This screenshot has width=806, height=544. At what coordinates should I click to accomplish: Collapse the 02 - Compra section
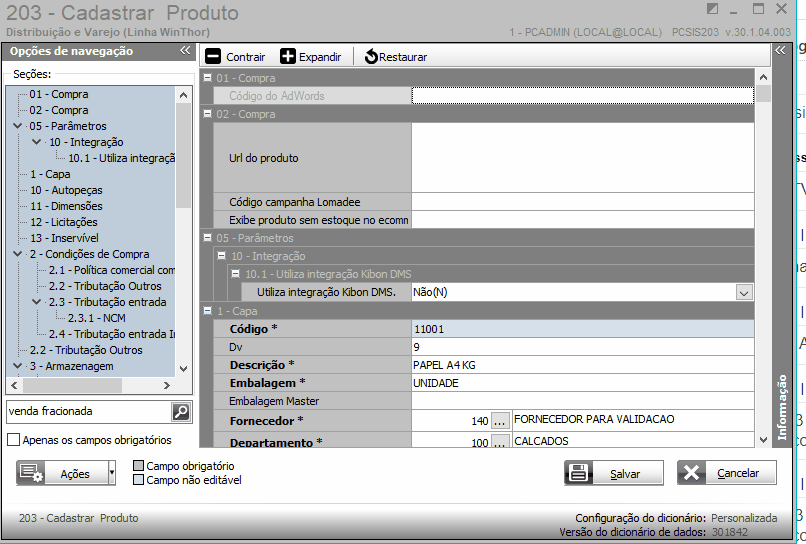208,114
